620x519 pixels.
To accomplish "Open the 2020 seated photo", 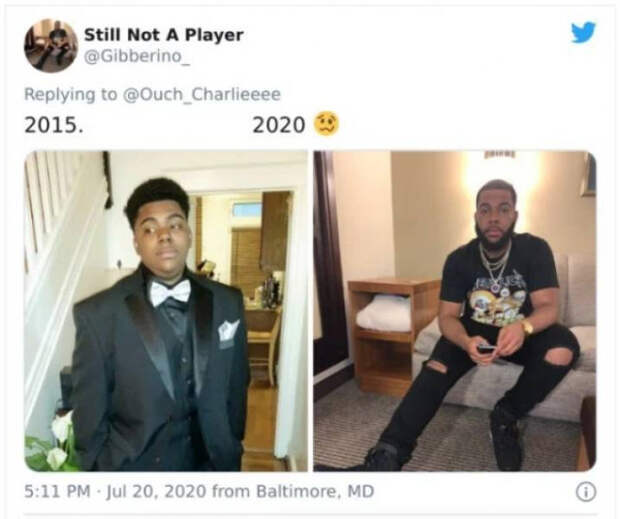I will pos(455,311).
